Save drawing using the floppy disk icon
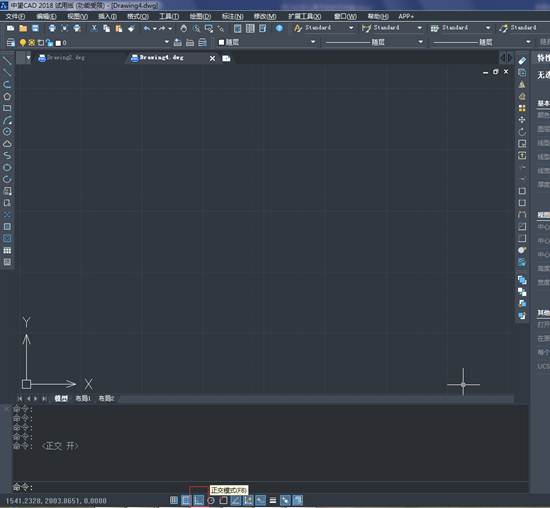This screenshot has width=550, height=508. 35,28
